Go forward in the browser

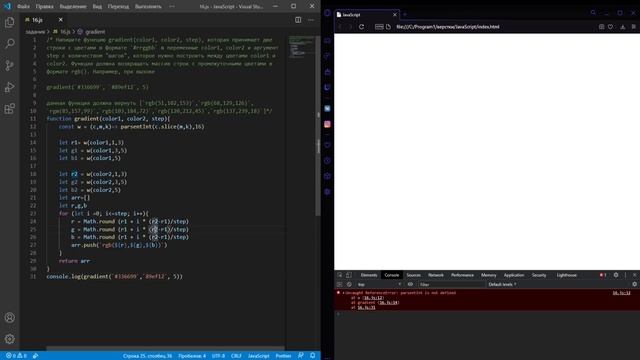point(350,27)
